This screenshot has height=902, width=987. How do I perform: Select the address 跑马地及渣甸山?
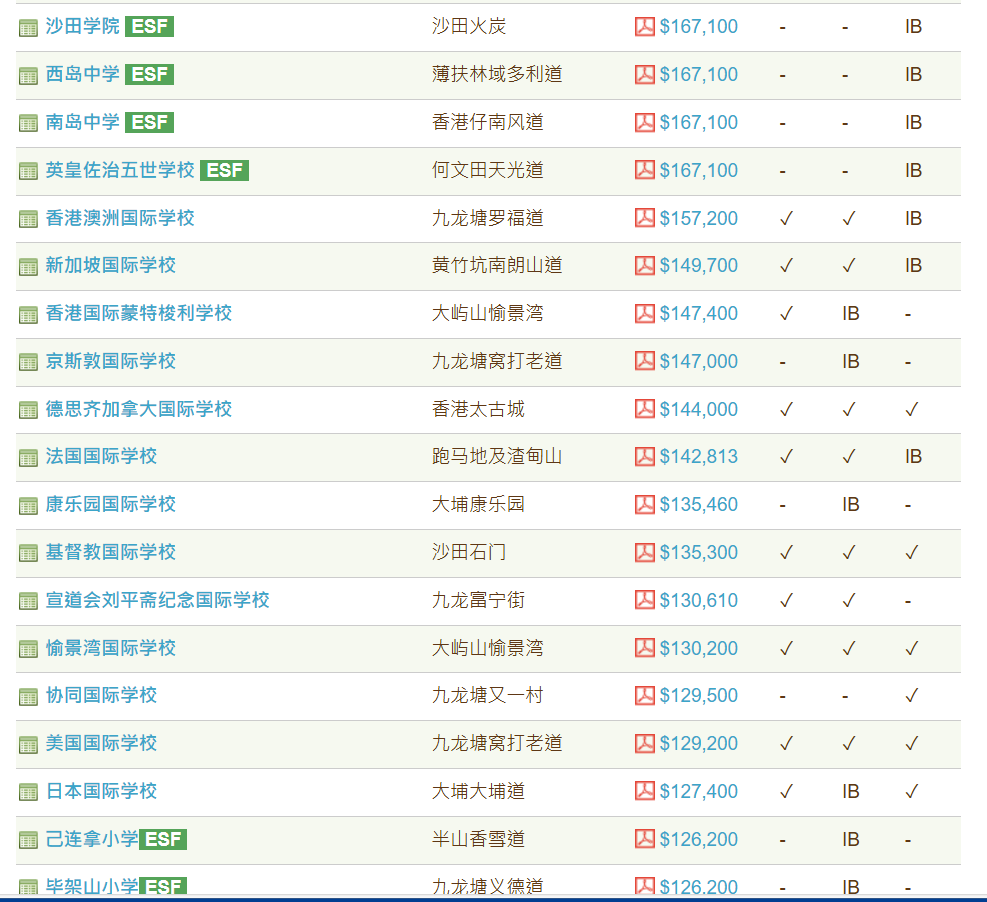497,456
